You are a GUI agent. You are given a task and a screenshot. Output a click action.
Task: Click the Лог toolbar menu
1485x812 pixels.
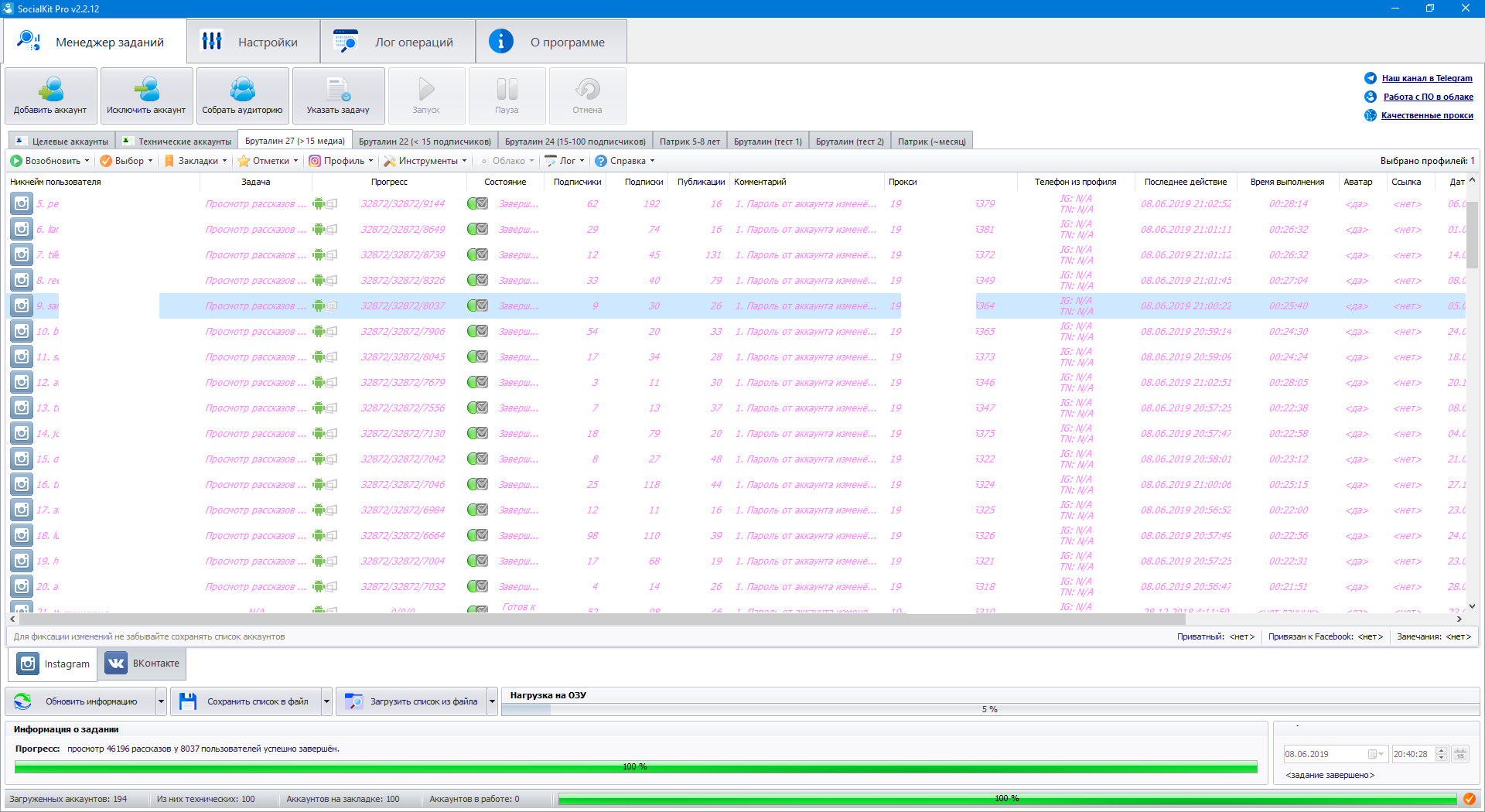click(x=565, y=161)
